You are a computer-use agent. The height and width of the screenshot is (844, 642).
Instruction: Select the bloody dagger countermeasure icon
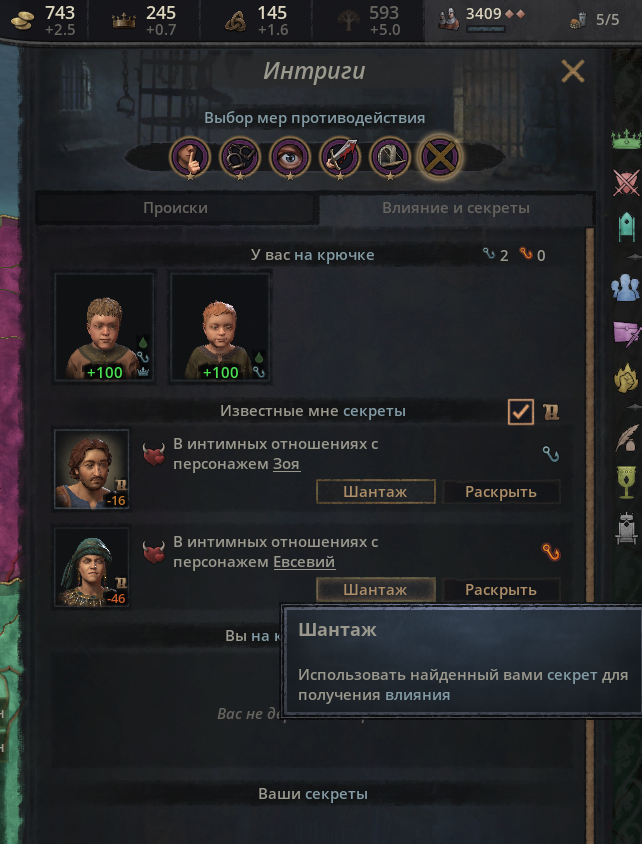pos(340,158)
